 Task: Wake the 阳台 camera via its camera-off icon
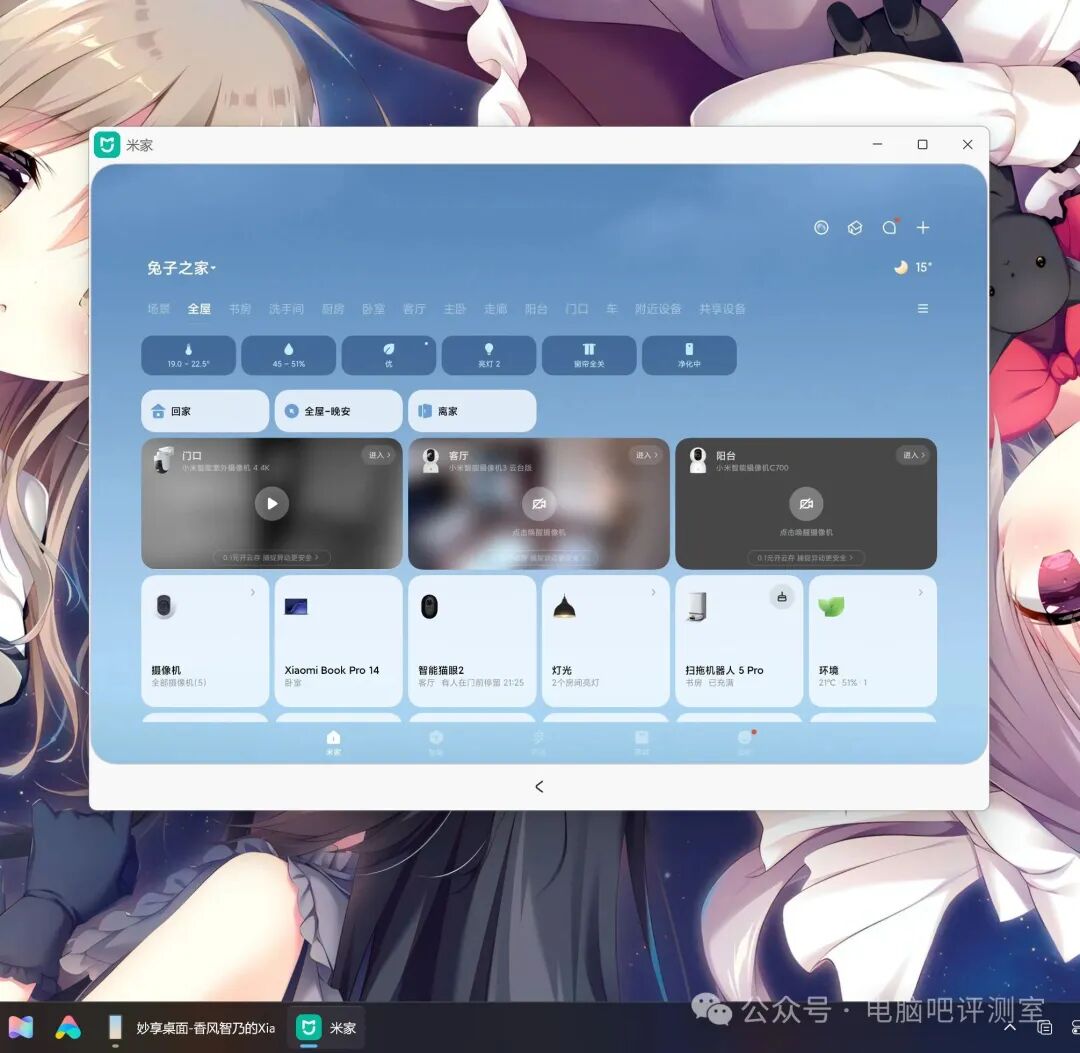(806, 504)
